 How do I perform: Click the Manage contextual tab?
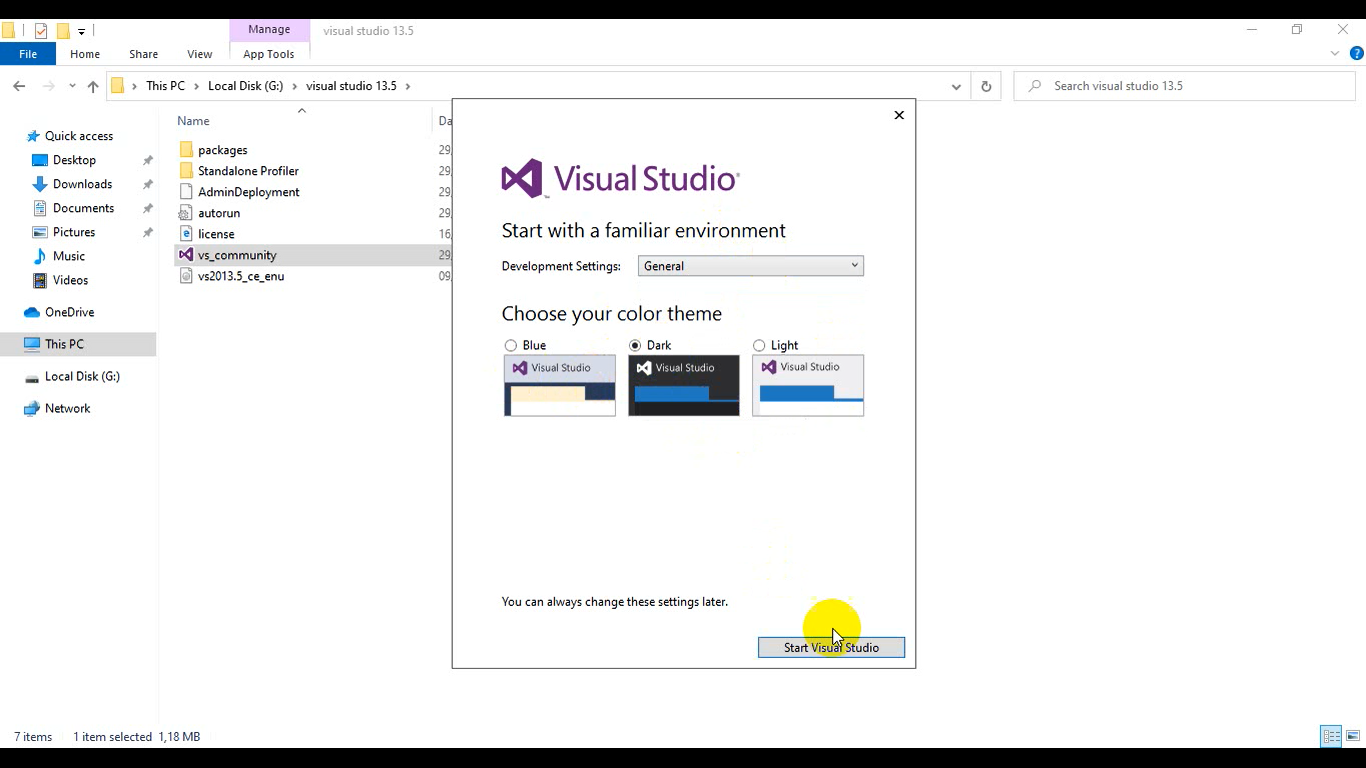point(269,30)
